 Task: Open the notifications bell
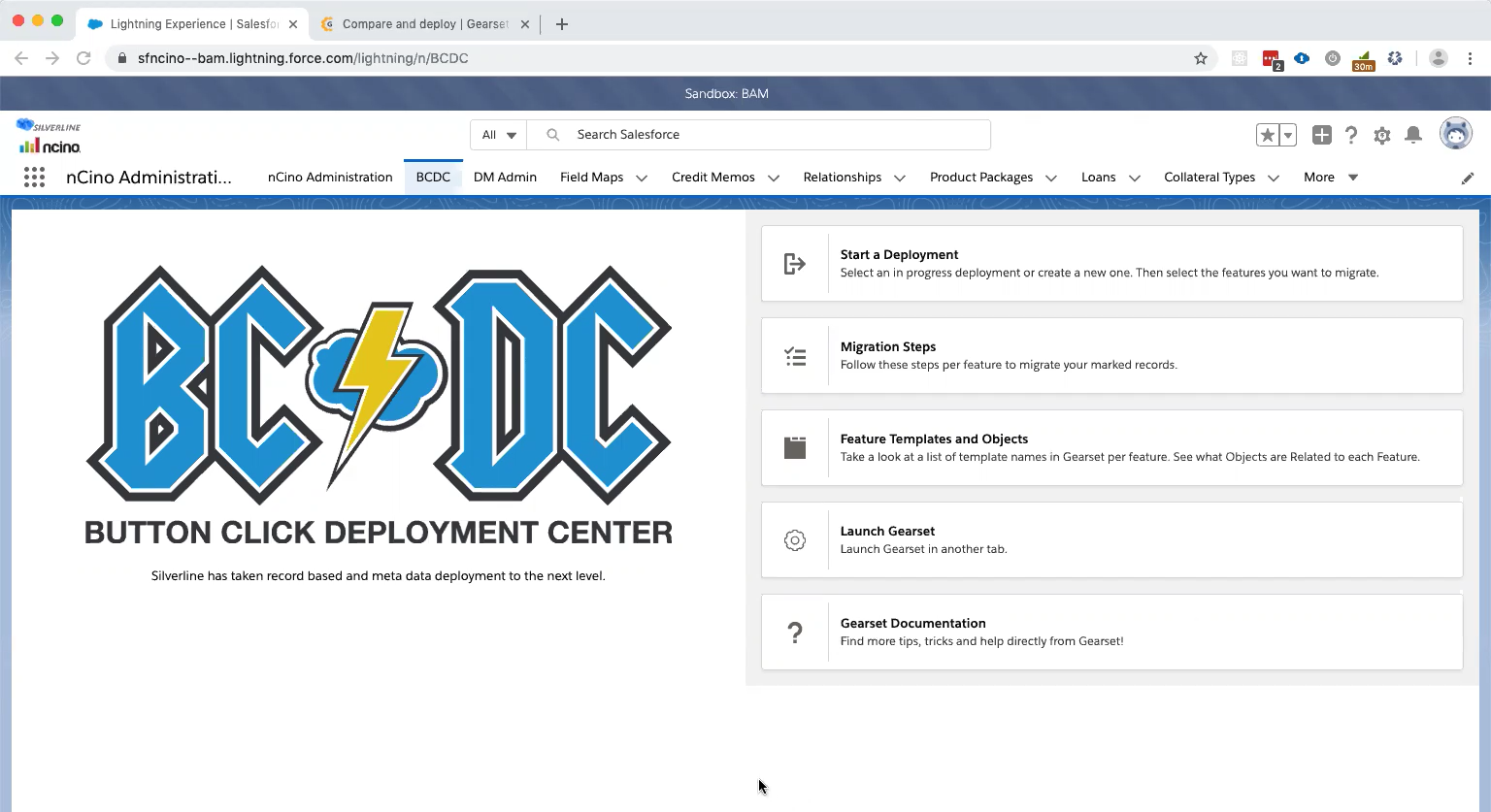pos(1413,136)
